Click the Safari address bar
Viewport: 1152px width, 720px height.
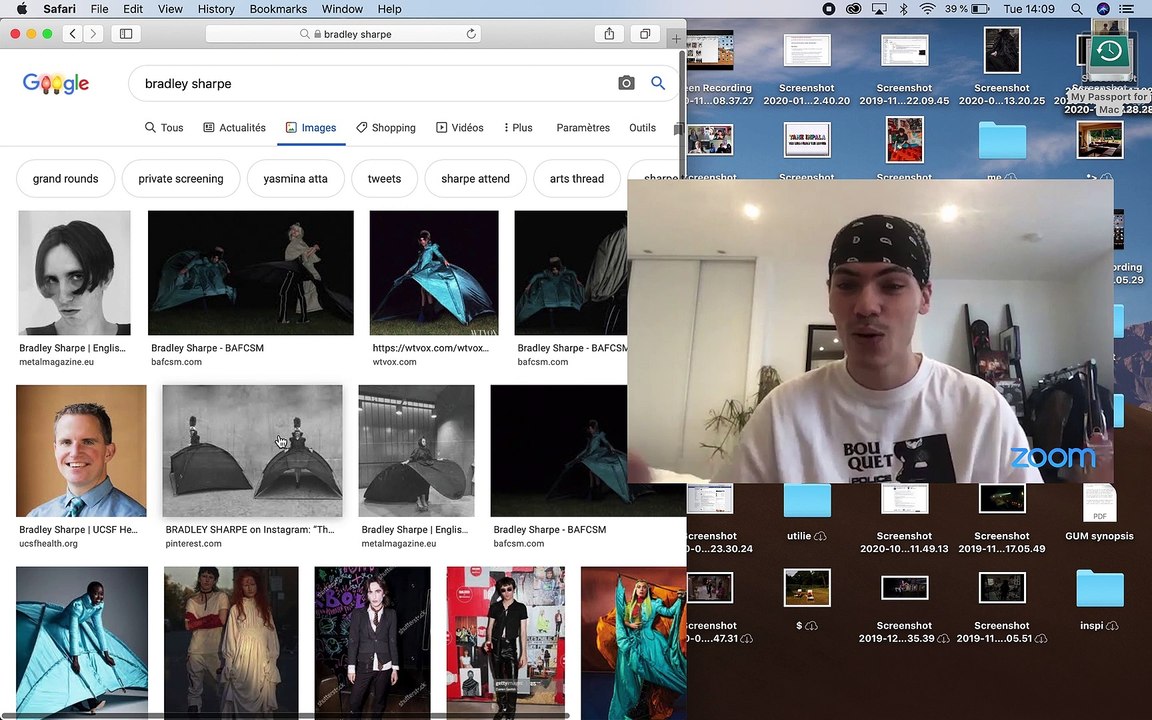[343, 34]
